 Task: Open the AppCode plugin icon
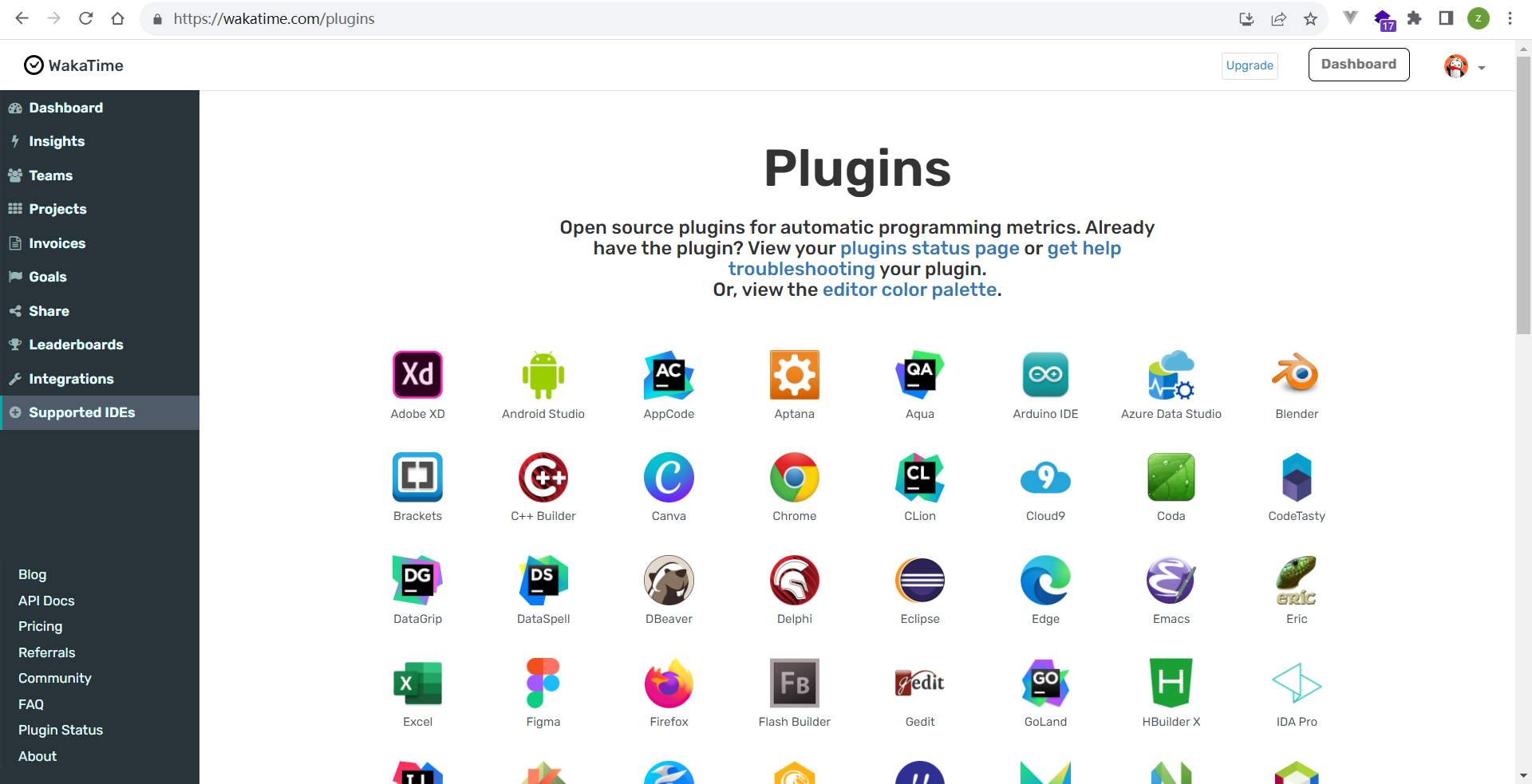[x=669, y=375]
